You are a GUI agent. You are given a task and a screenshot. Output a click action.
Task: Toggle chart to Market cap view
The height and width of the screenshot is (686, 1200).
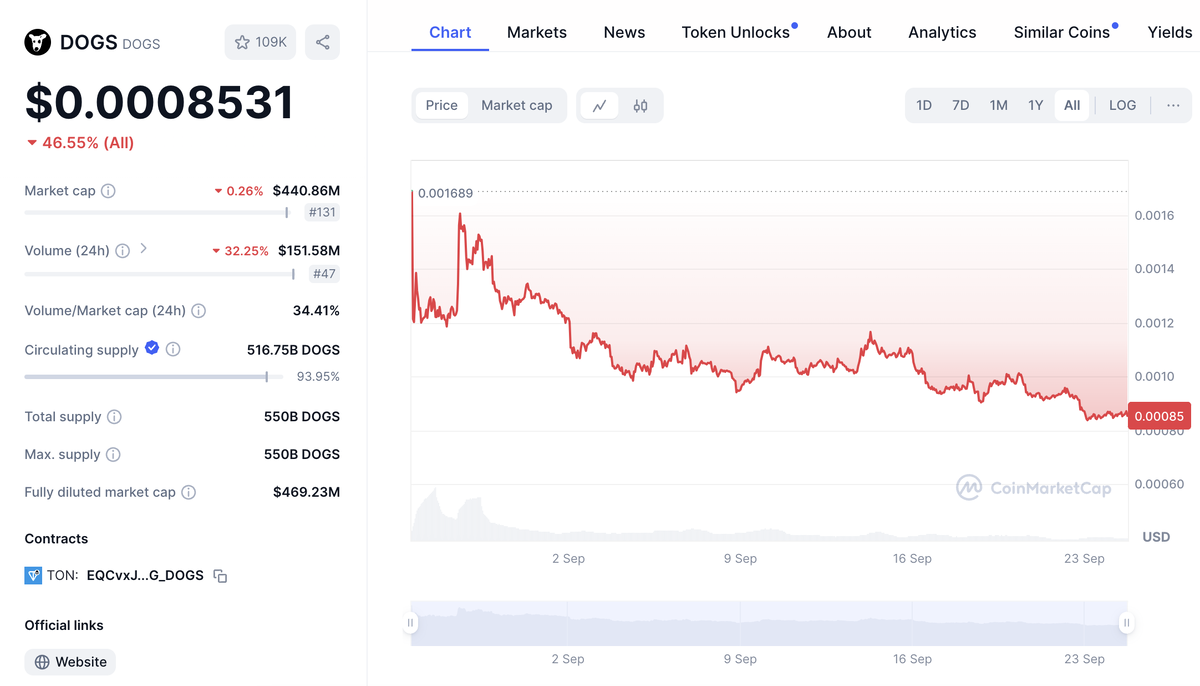(x=516, y=105)
